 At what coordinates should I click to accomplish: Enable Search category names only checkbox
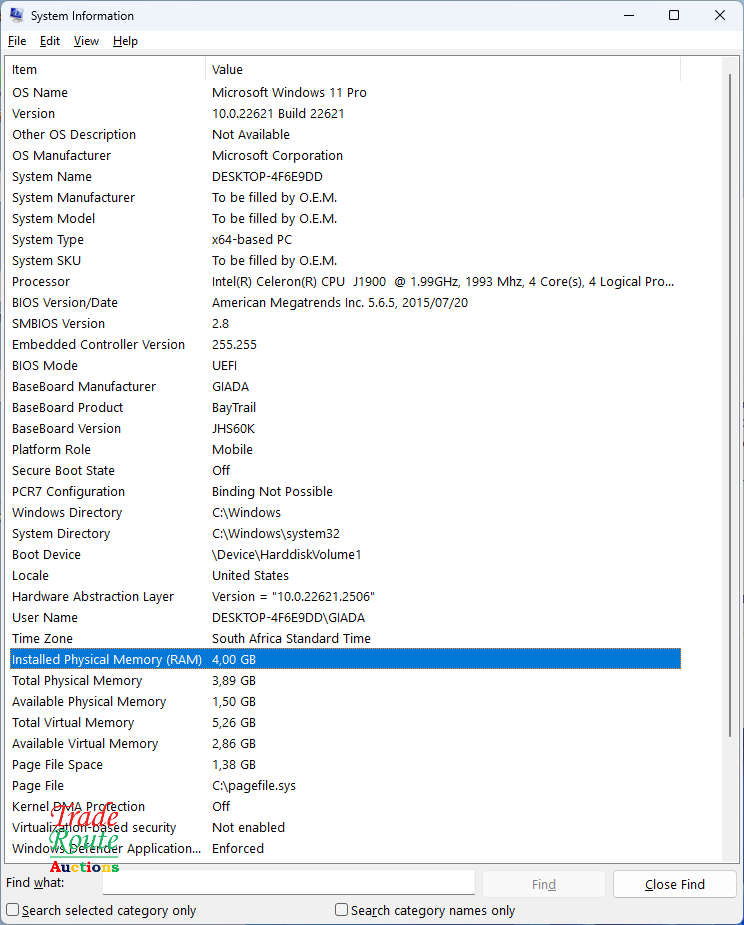[x=341, y=909]
